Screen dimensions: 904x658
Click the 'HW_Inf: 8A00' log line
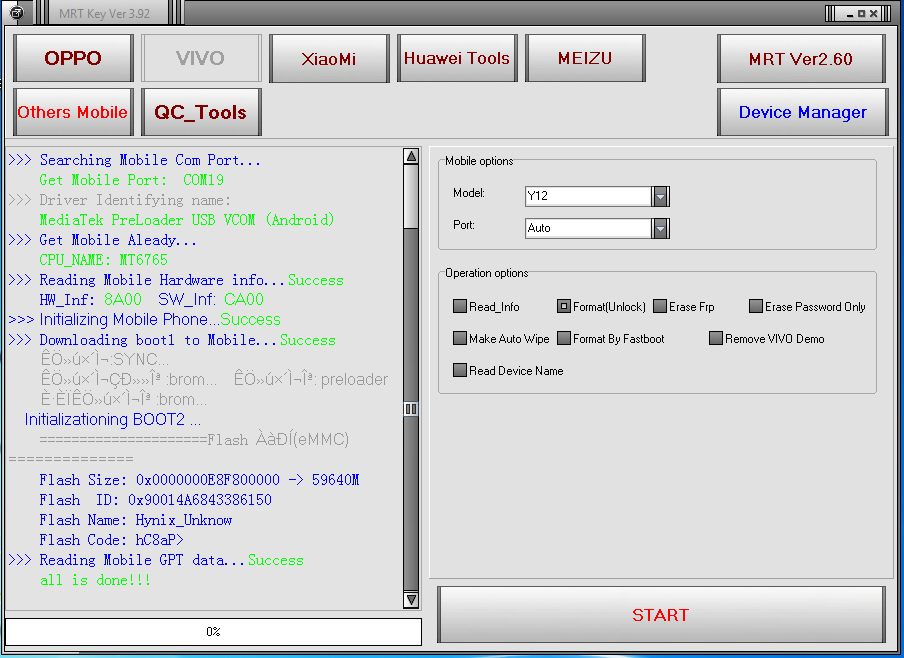(152, 300)
